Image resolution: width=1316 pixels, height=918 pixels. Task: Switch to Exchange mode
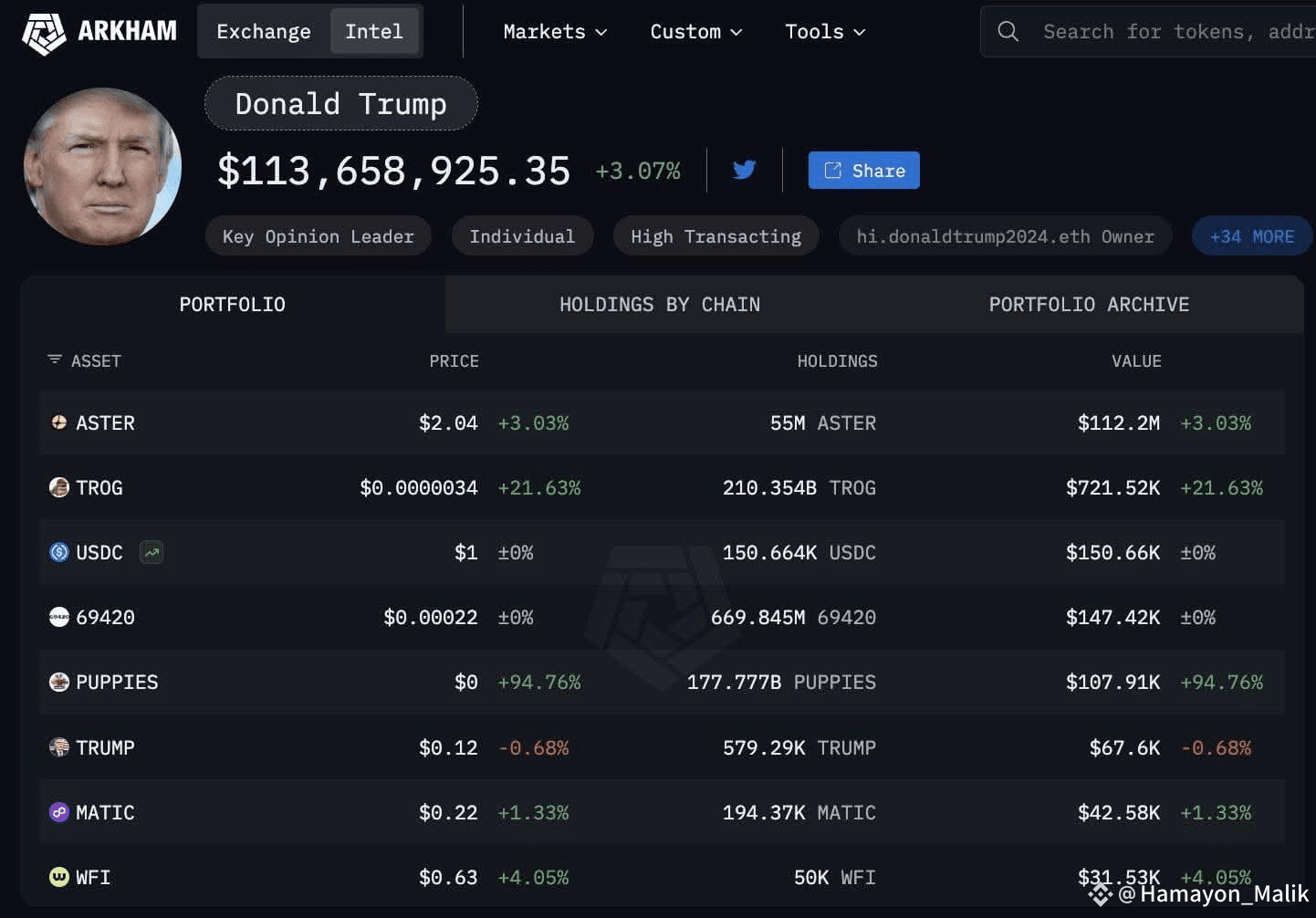point(264,31)
